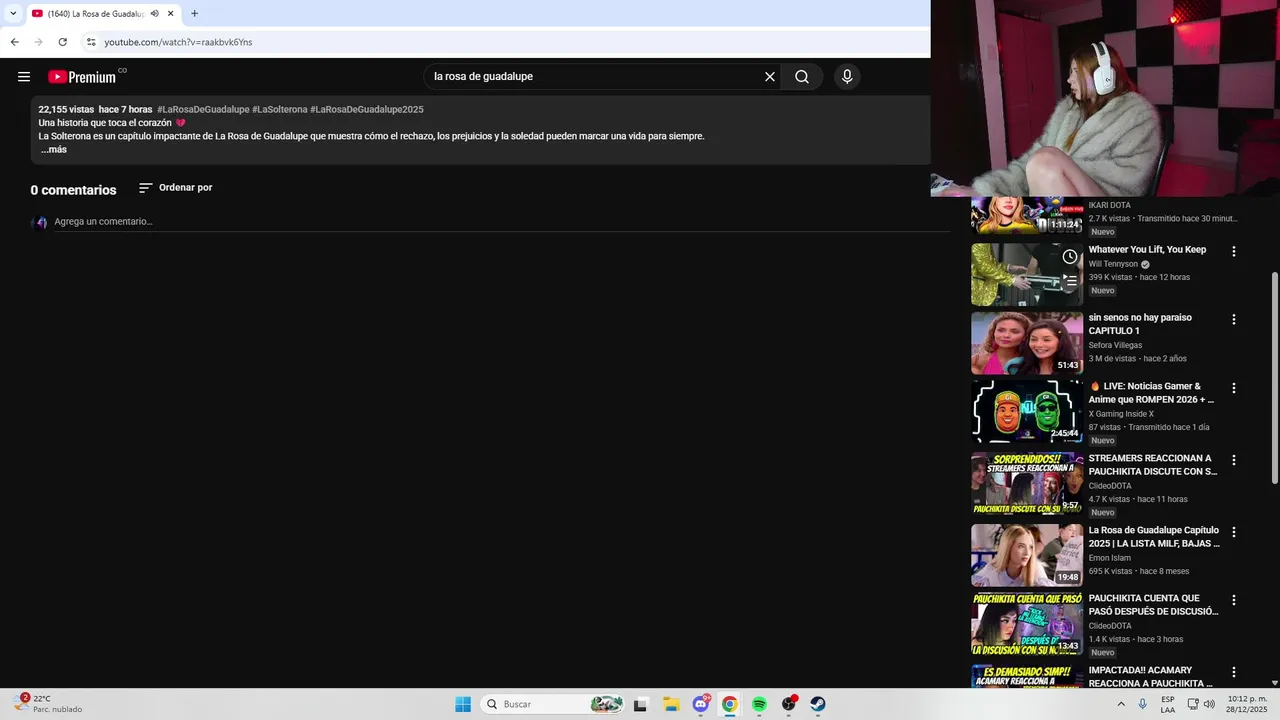Go back with the browser arrow
Image resolution: width=1280 pixels, height=720 pixels.
pyautogui.click(x=14, y=42)
